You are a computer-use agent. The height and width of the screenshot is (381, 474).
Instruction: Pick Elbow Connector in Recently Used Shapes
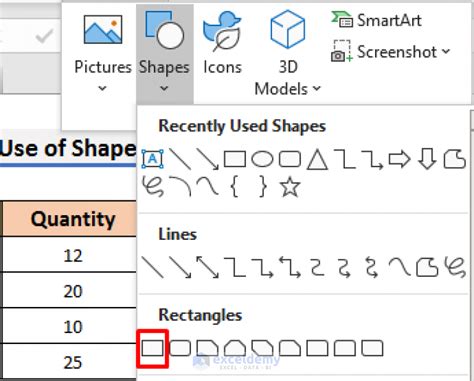345,159
